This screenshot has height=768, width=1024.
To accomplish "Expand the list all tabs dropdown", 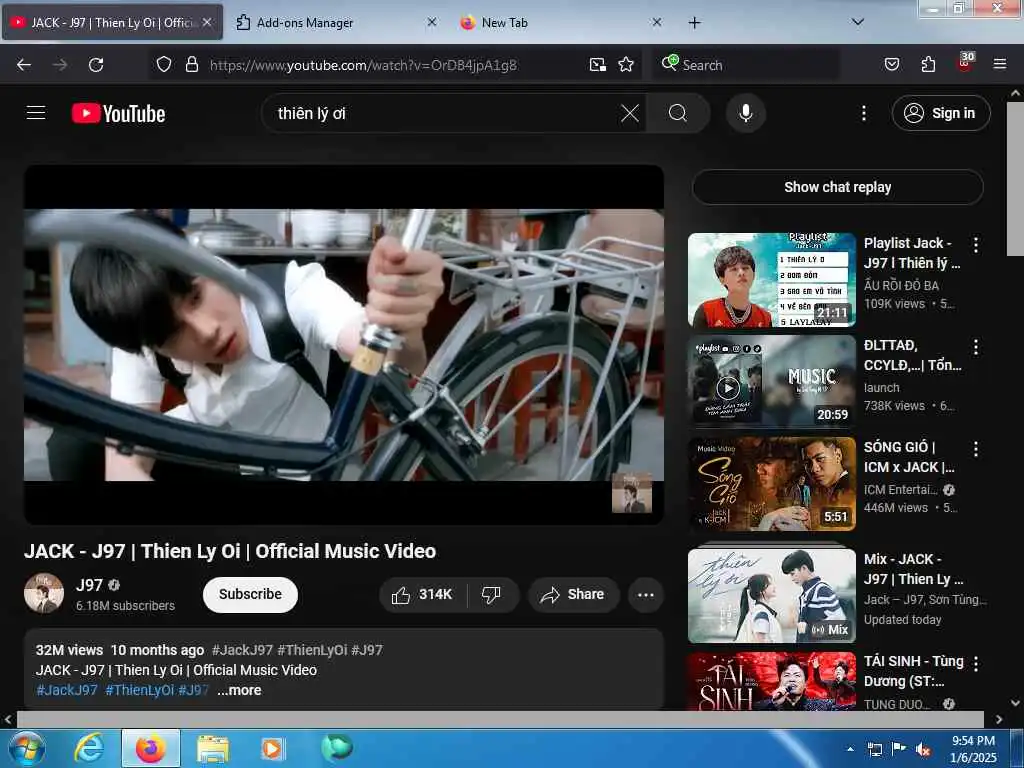I will [857, 22].
